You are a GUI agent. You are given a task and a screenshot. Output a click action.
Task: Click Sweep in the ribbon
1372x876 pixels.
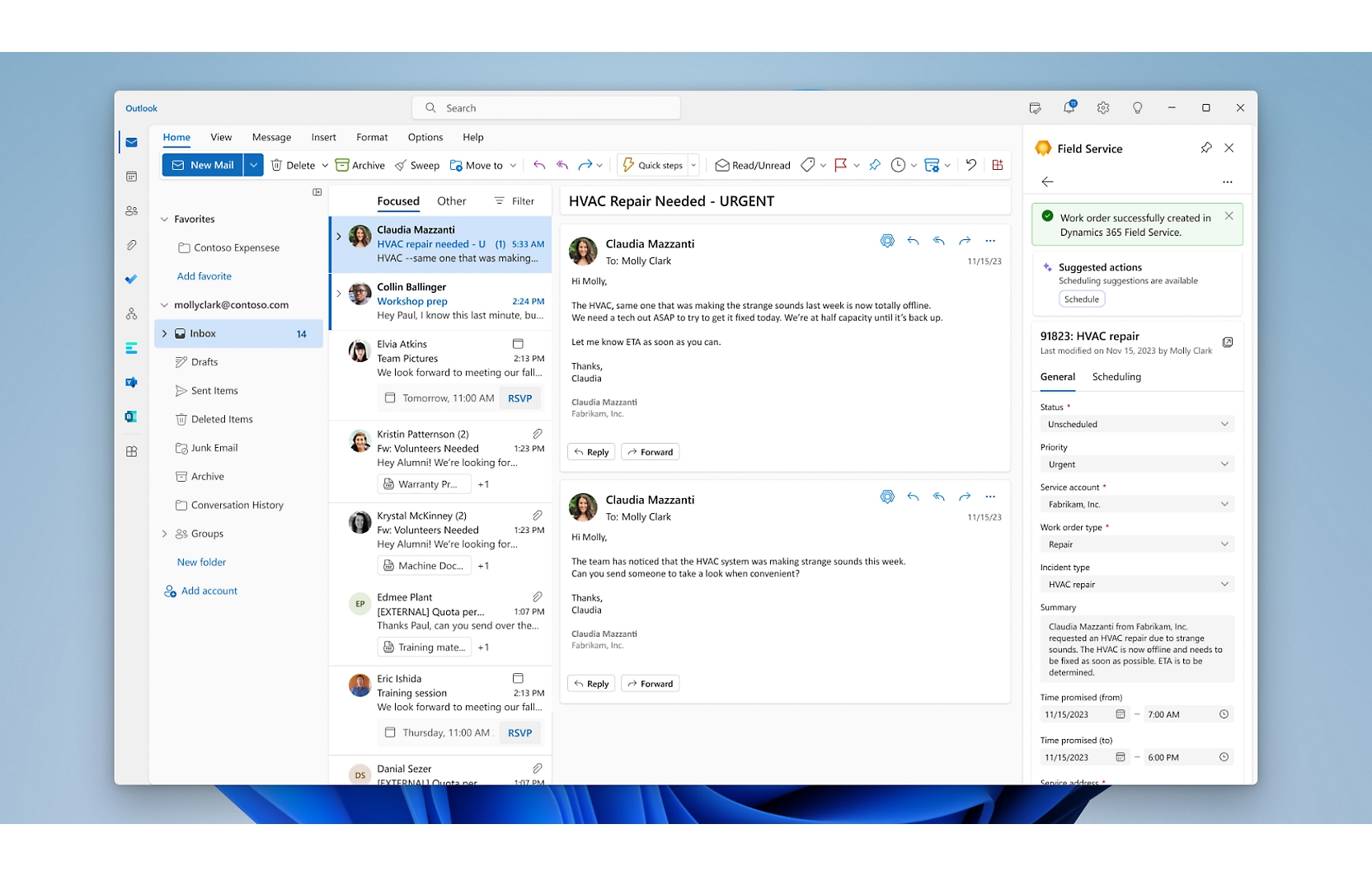(x=417, y=165)
